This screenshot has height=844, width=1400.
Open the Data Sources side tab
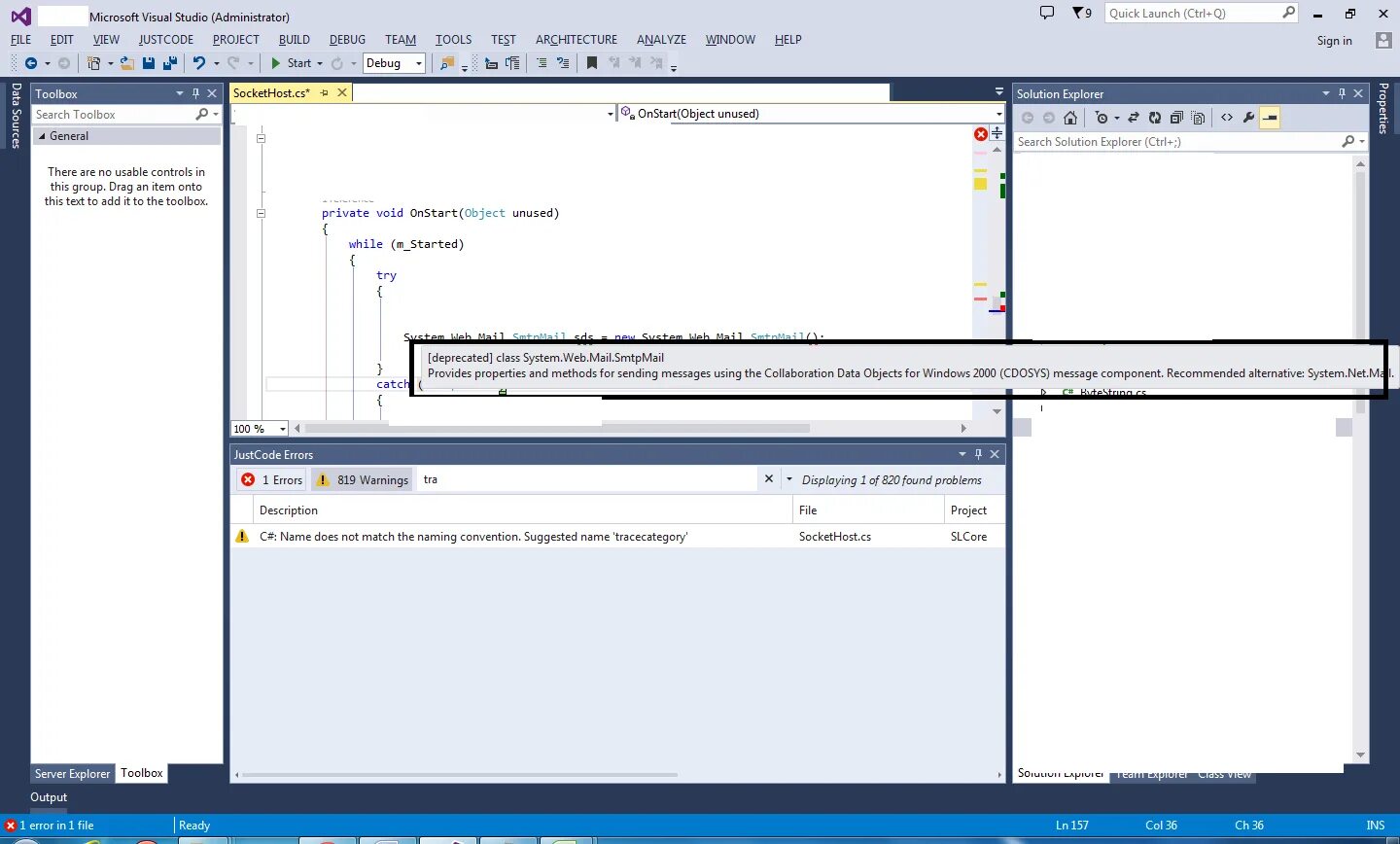tap(16, 116)
